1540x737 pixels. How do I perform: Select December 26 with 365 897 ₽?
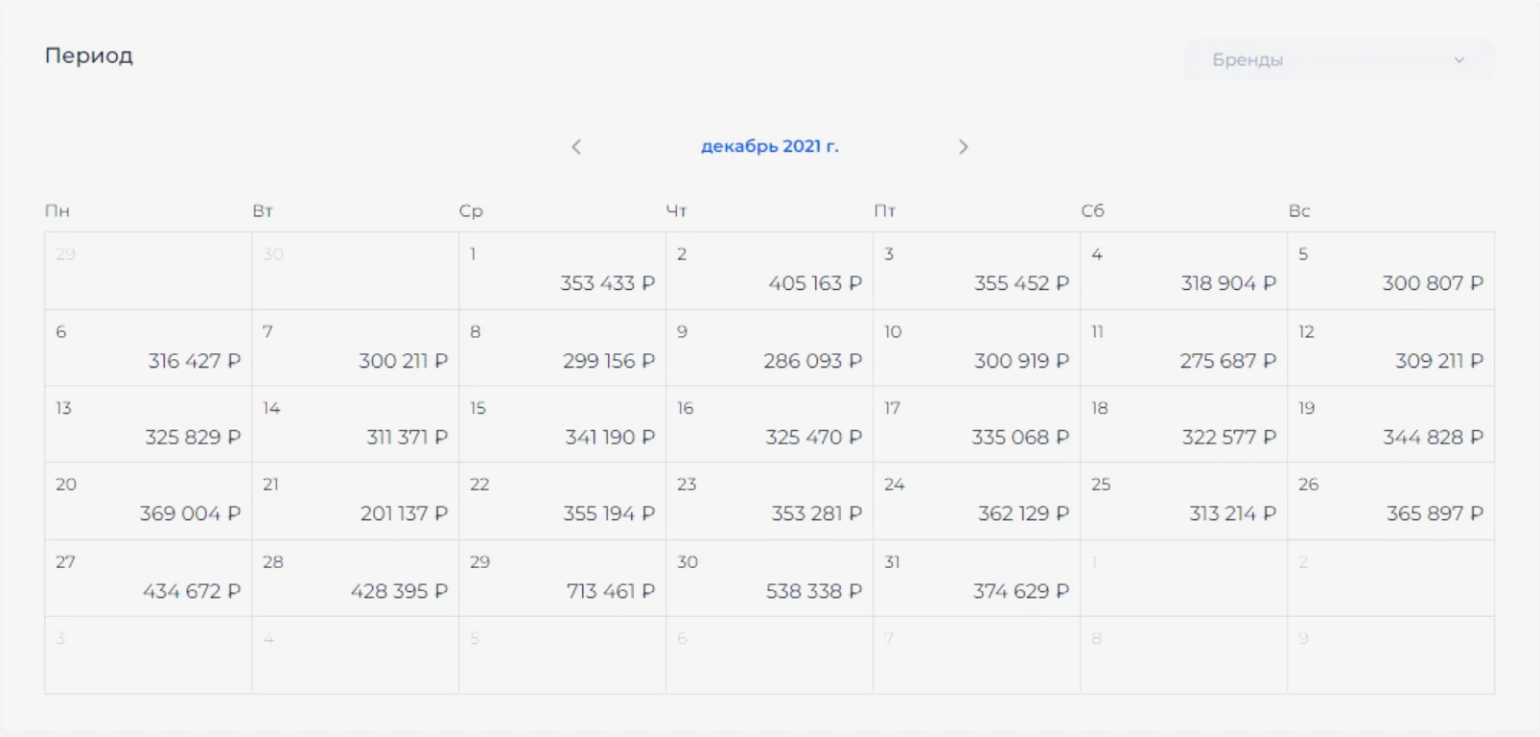click(1391, 501)
